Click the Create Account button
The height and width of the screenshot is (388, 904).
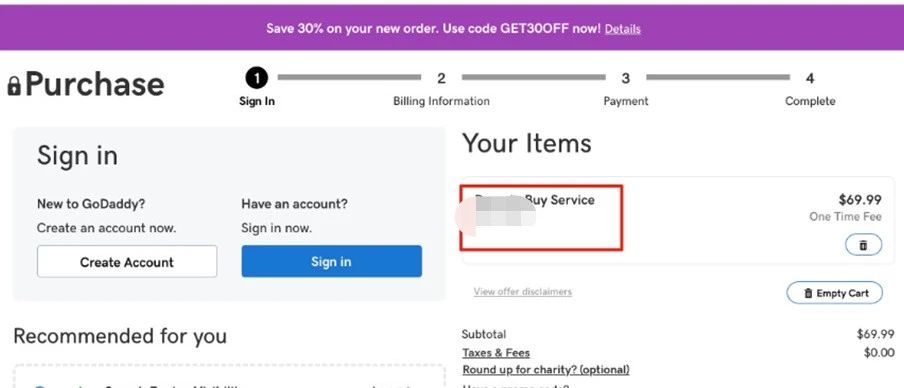[x=127, y=262]
